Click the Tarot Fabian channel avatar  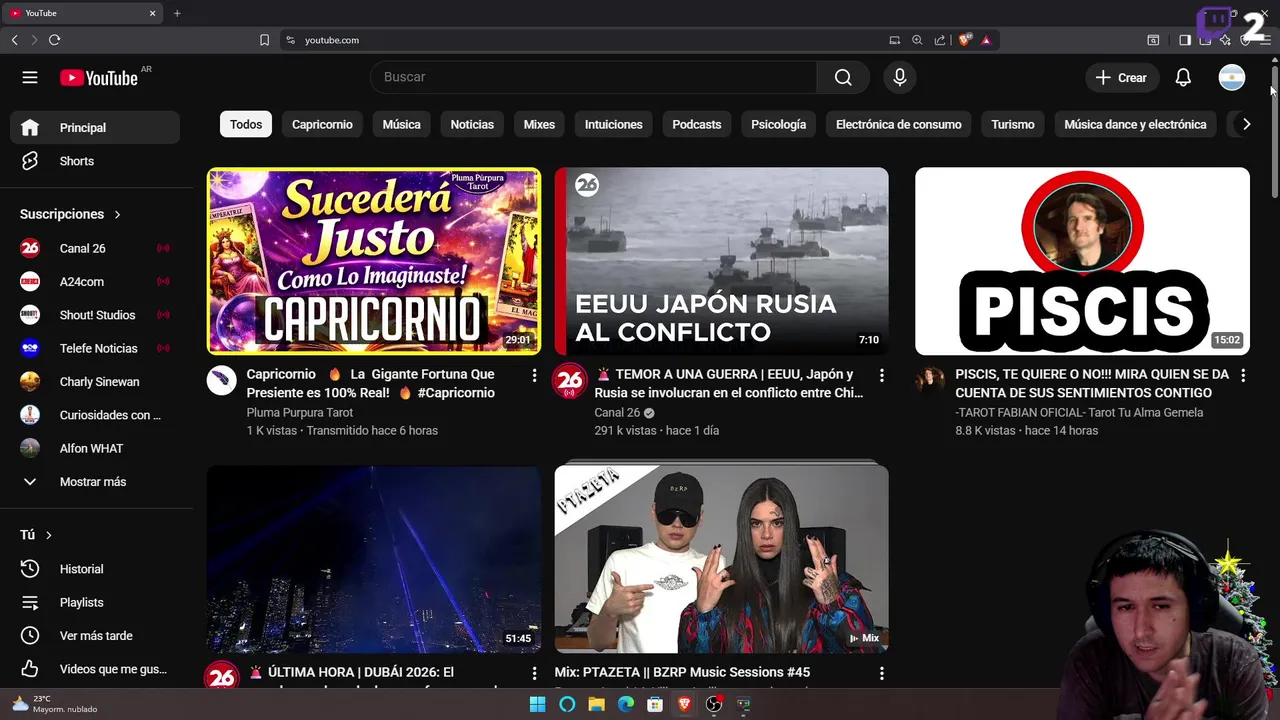(x=930, y=380)
